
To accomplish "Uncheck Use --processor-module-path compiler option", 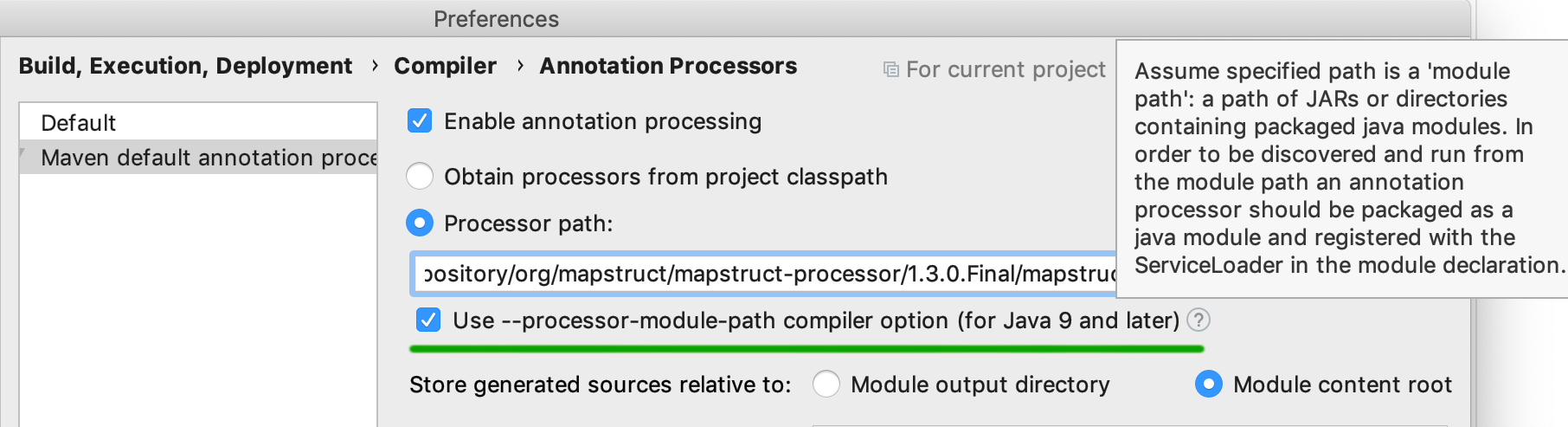I will [x=428, y=320].
